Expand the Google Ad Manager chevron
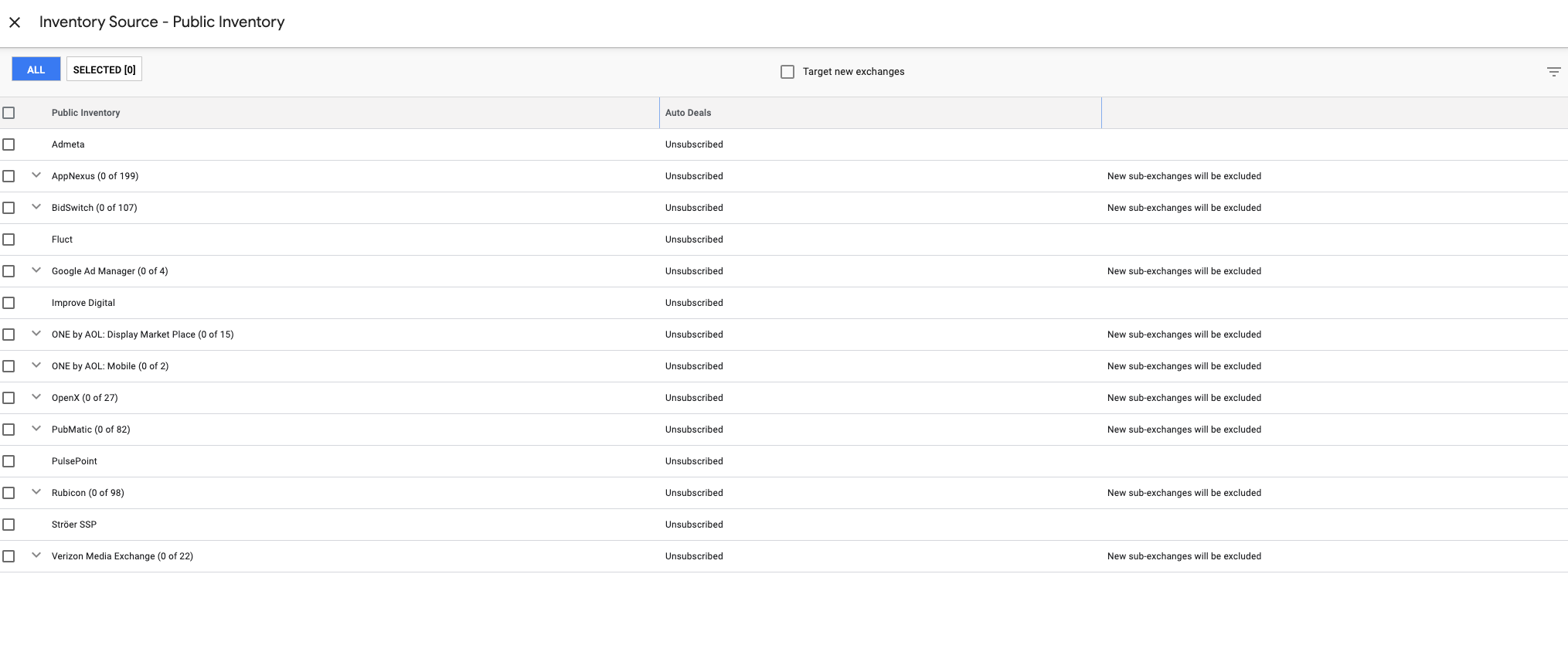1568x659 pixels. (x=36, y=270)
